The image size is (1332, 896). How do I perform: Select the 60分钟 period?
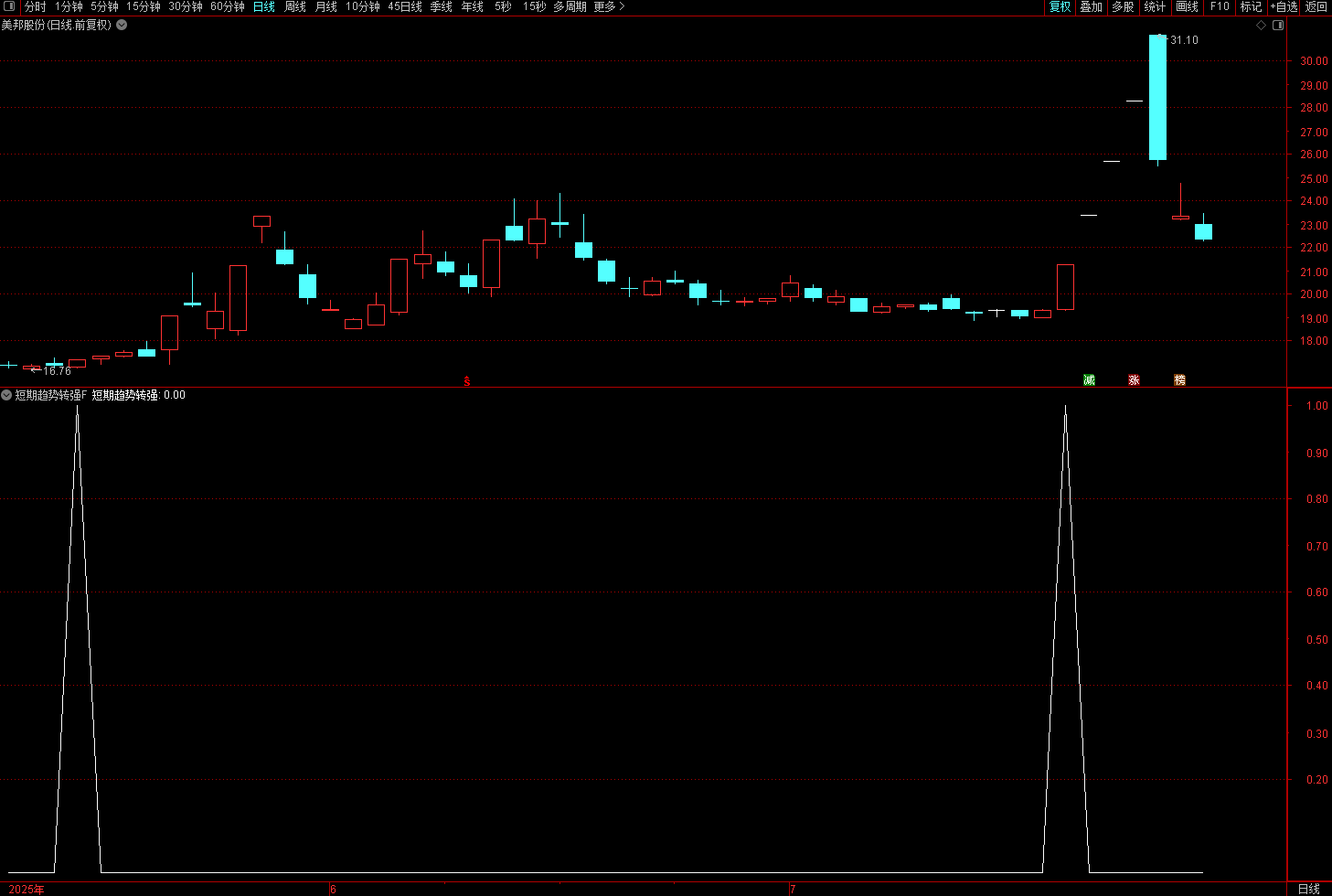[x=228, y=6]
